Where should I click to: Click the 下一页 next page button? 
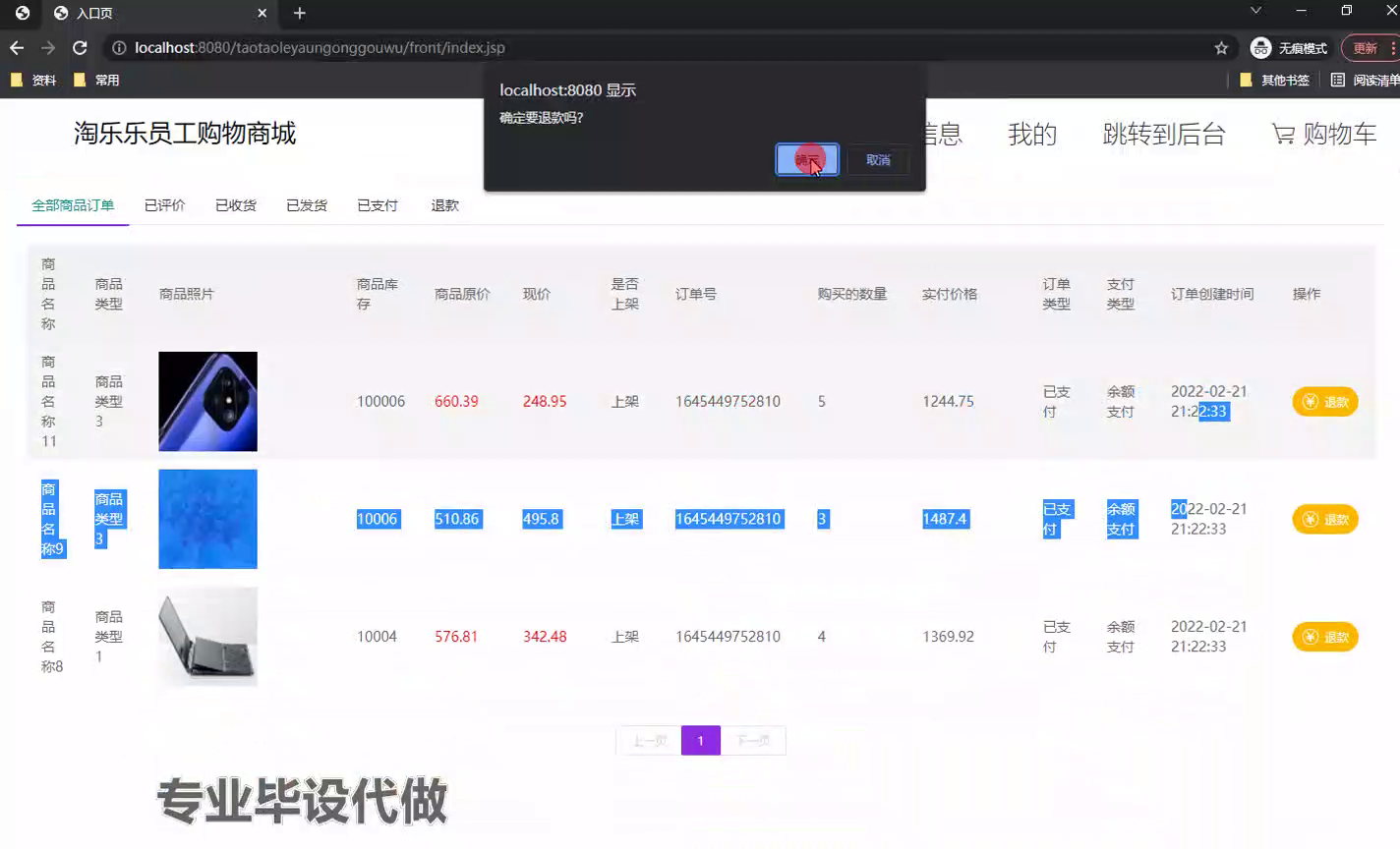tap(753, 740)
